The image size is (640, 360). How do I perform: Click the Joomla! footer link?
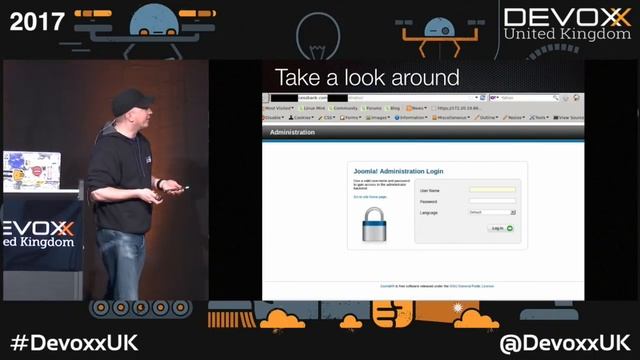click(387, 287)
